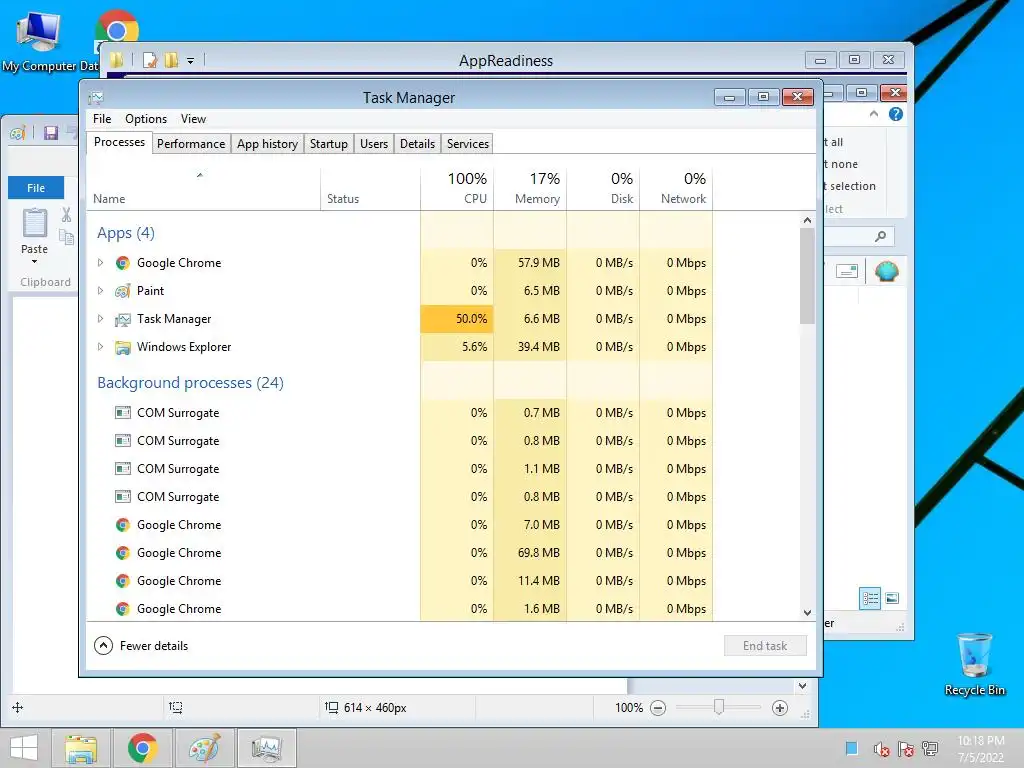Click the network tray icon
The height and width of the screenshot is (768, 1024).
click(x=930, y=749)
